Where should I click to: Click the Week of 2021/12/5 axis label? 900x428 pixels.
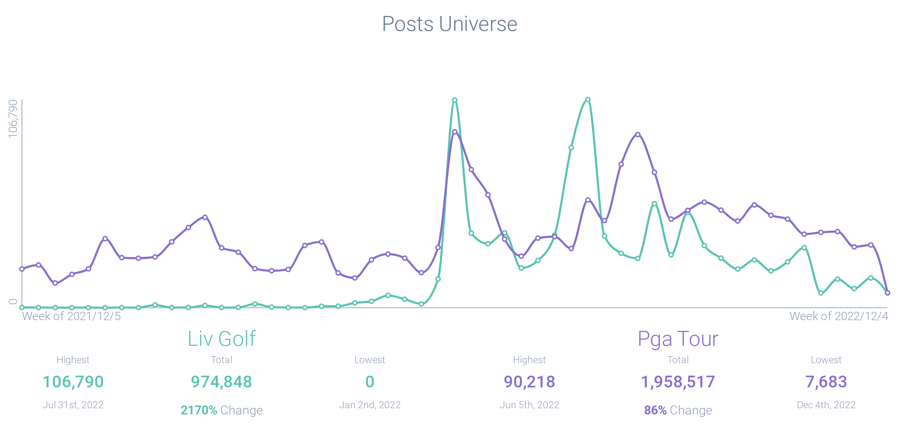pyautogui.click(x=71, y=316)
